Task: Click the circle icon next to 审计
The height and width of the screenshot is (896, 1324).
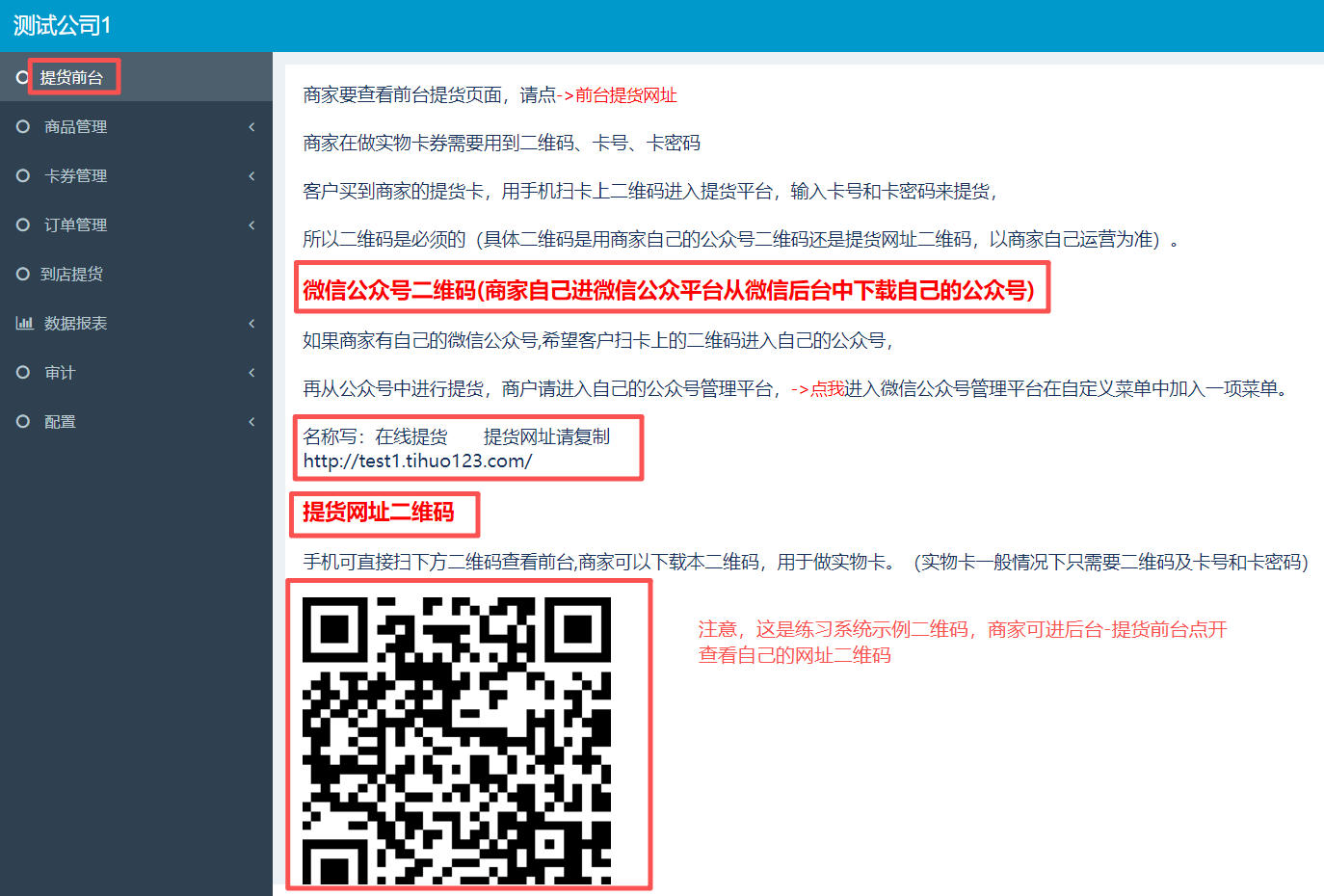Action: tap(23, 372)
